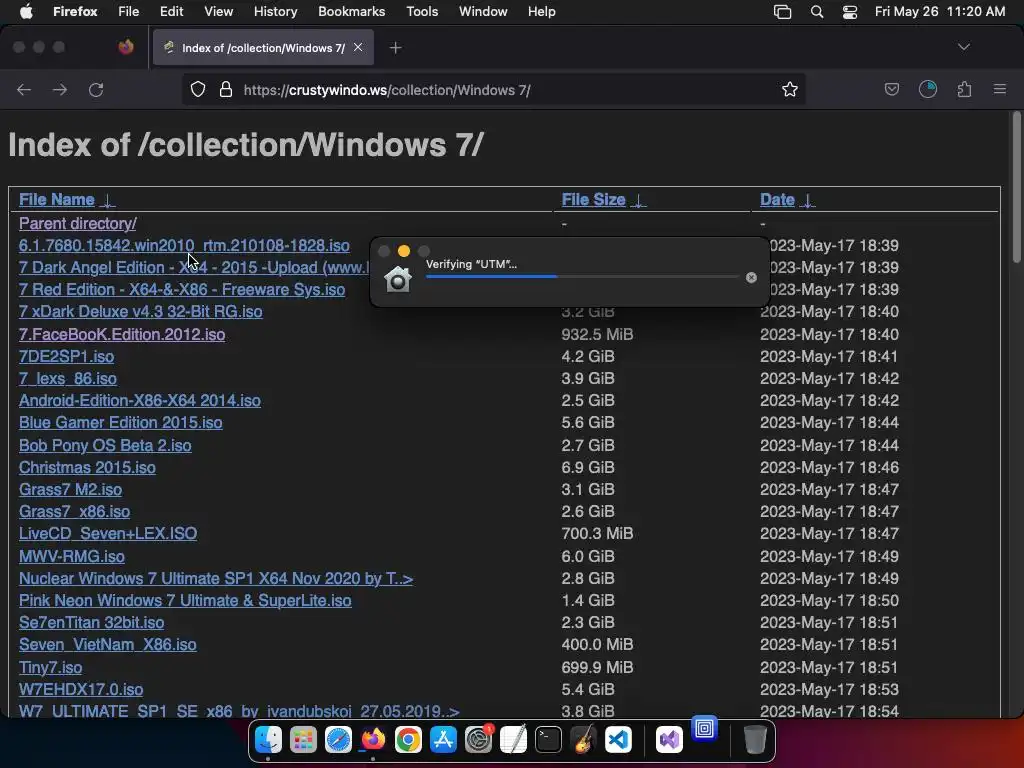Open Google Chrome from the Dock
The image size is (1024, 768).
[408, 740]
